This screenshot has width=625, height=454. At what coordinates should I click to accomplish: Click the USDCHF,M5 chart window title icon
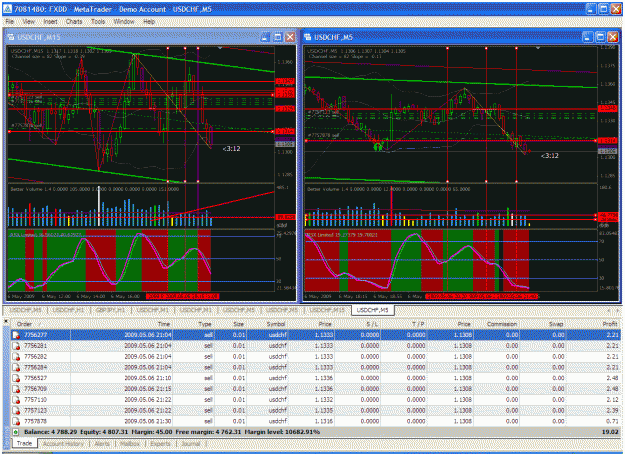[x=308, y=37]
